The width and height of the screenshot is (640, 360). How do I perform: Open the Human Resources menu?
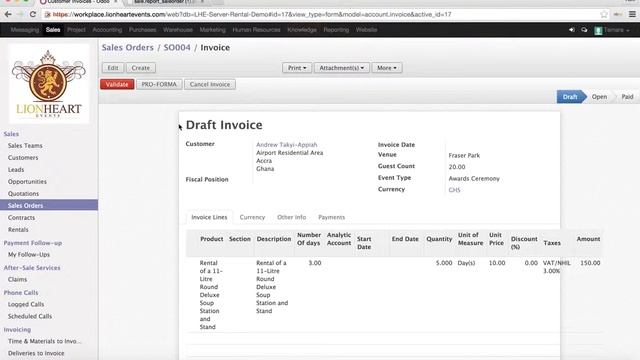coord(256,30)
